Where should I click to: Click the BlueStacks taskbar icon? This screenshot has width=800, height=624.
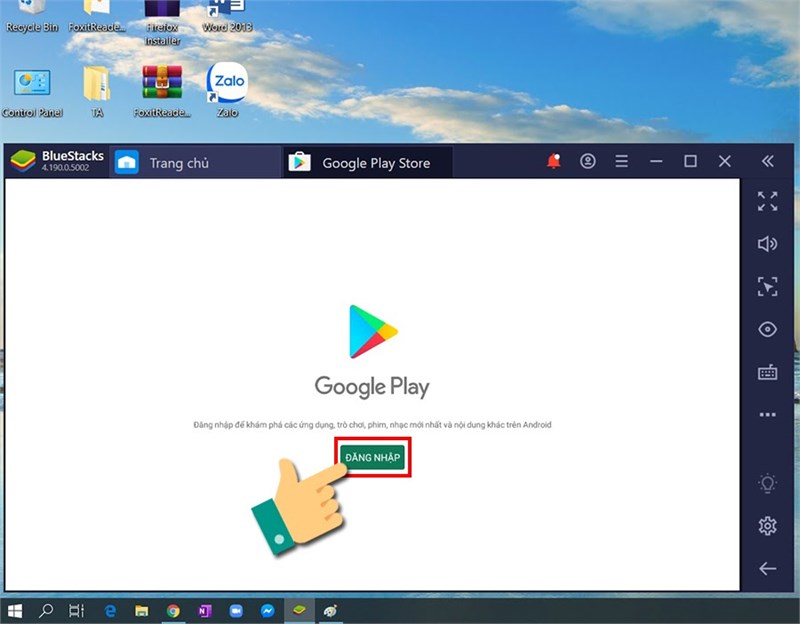[299, 610]
